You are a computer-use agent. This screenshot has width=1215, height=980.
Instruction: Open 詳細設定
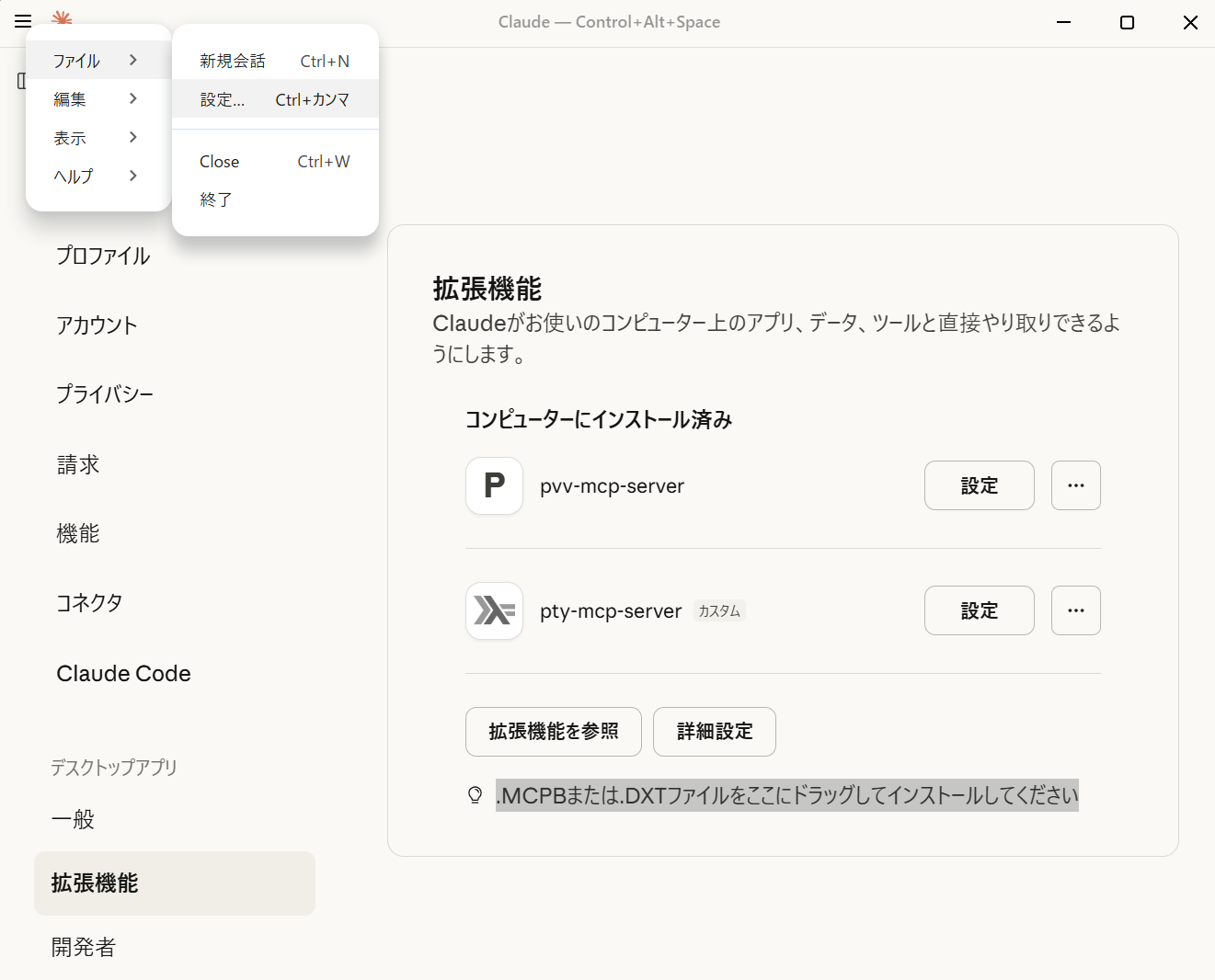(x=714, y=732)
